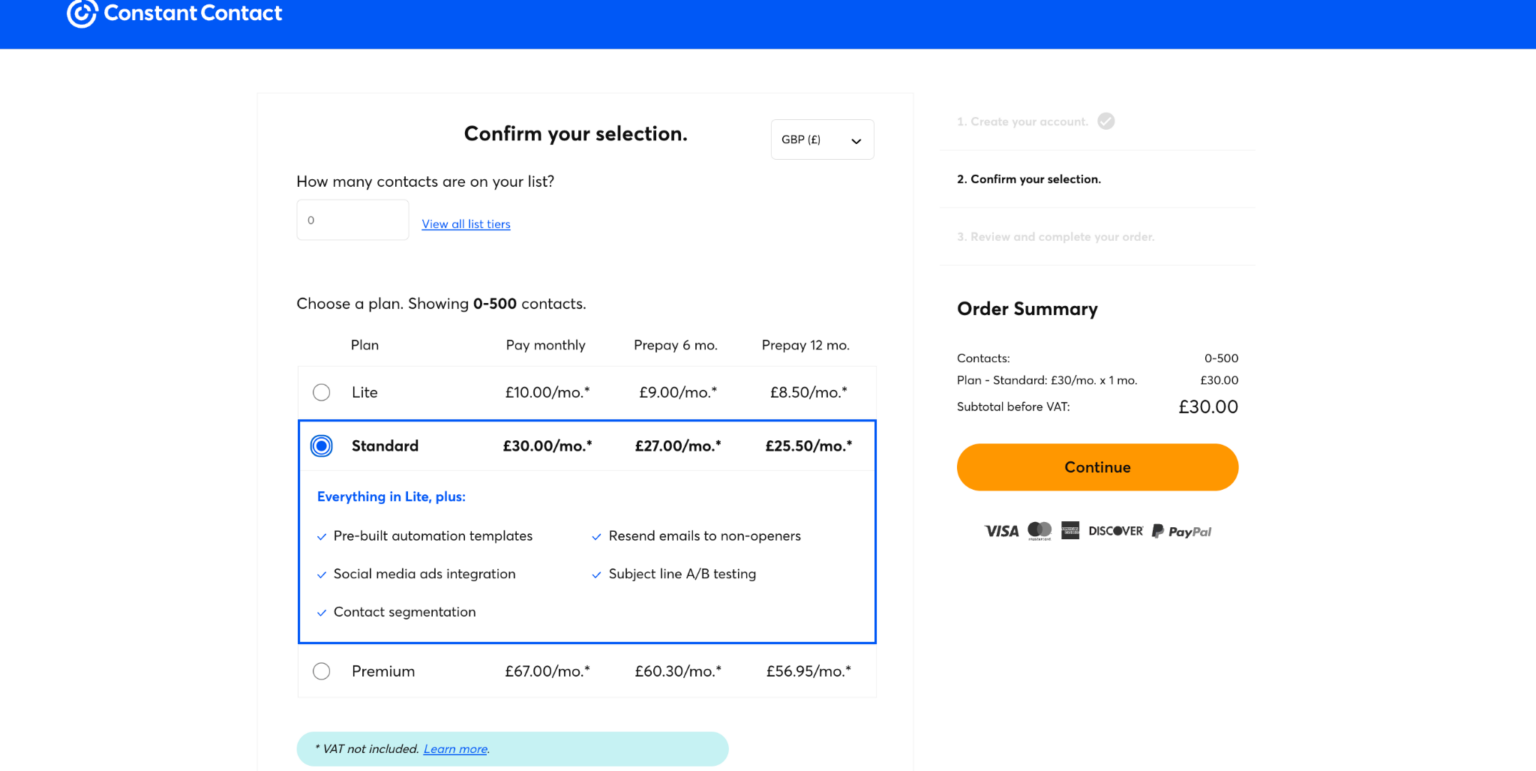Viewport: 1536px width, 771px height.
Task: Select step 2 Confirm your selection
Action: pyautogui.click(x=1029, y=179)
